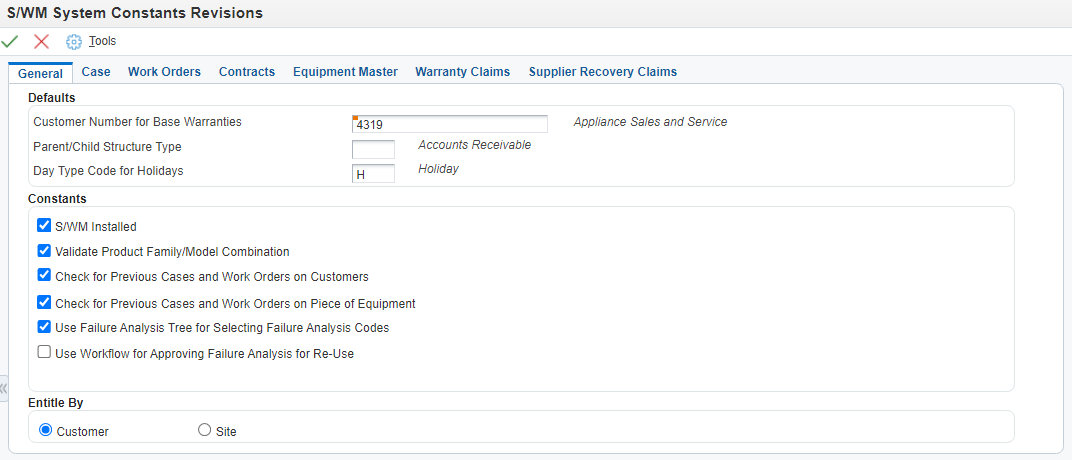This screenshot has height=460, width=1072.
Task: View the Supplier Recovery Claims tab
Action: 603,72
